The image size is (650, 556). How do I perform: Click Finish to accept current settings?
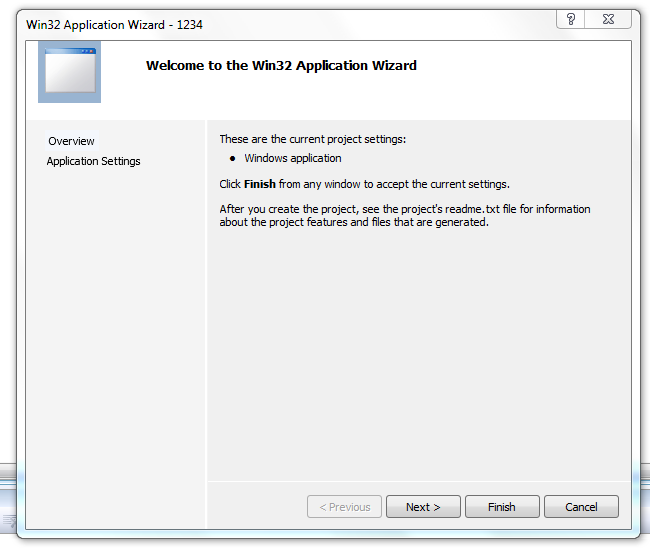pos(502,507)
